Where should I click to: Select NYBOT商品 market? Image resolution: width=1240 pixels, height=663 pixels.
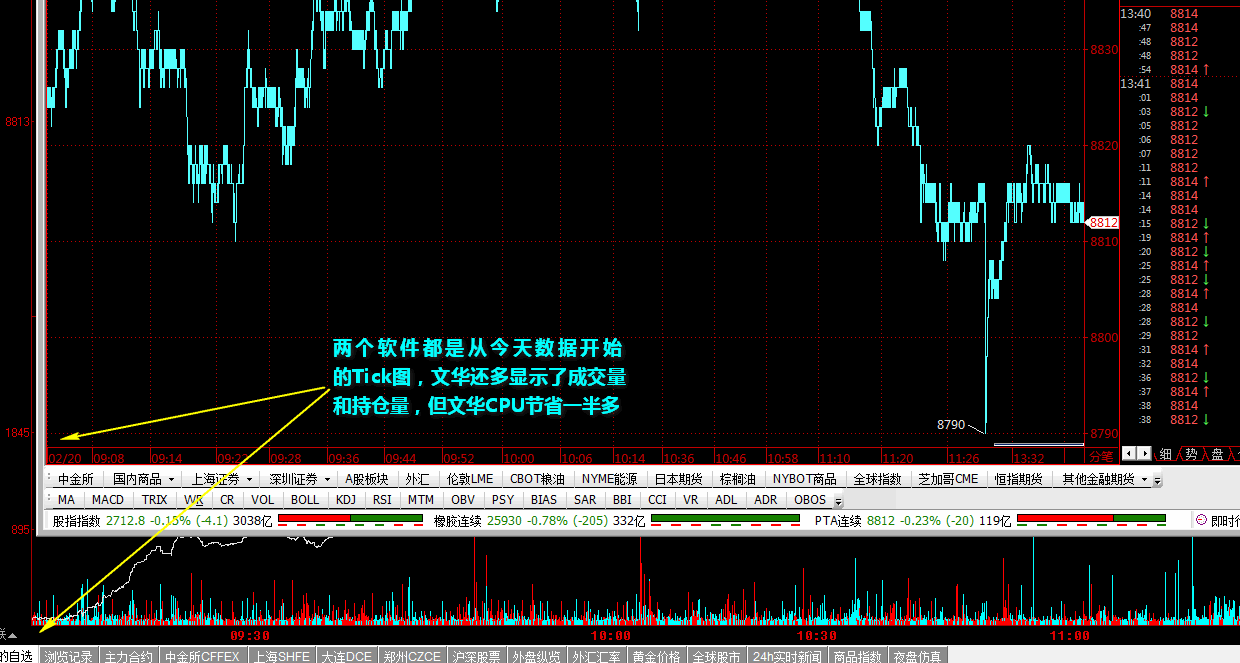[805, 480]
